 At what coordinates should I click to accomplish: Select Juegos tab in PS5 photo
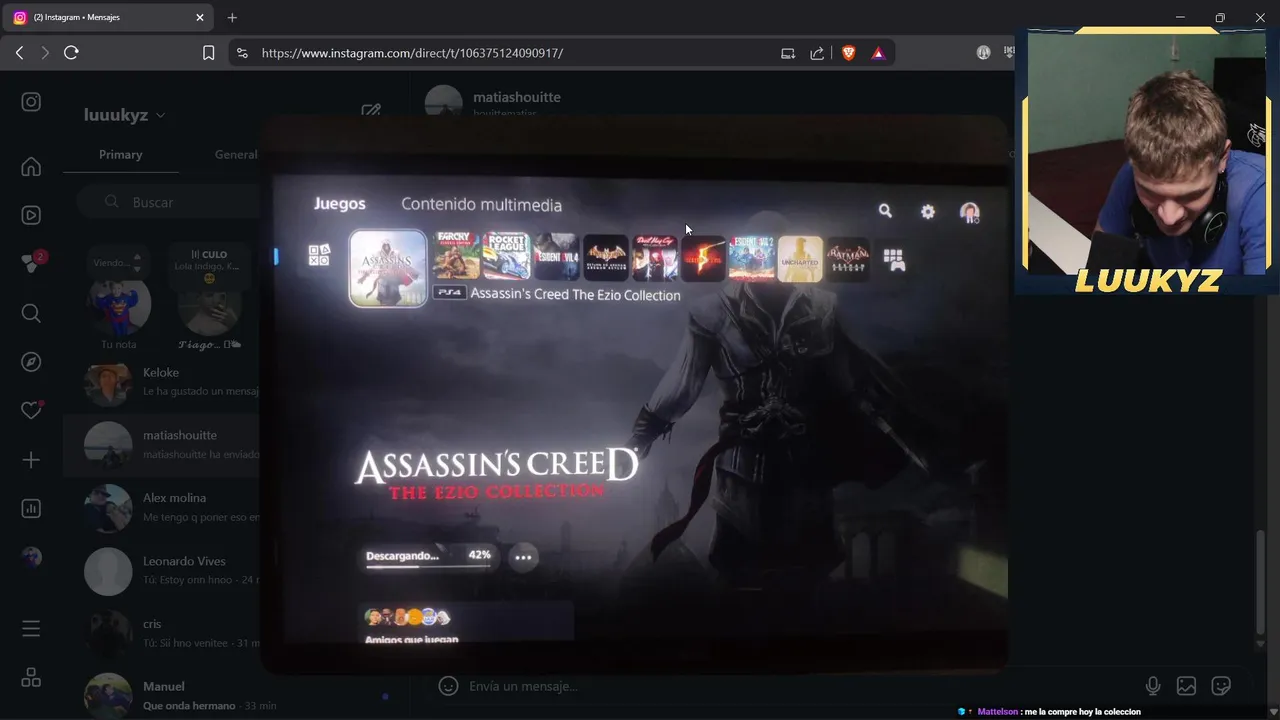340,204
